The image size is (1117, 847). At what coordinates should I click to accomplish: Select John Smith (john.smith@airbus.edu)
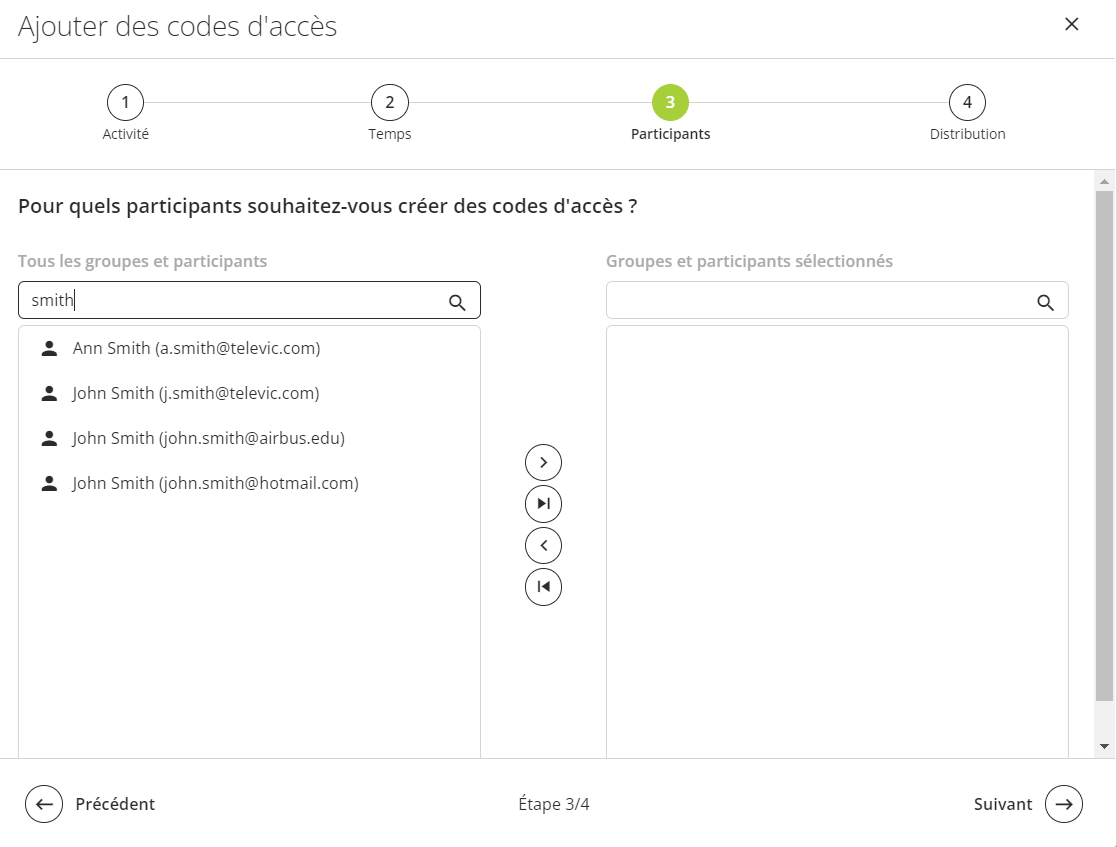point(249,438)
